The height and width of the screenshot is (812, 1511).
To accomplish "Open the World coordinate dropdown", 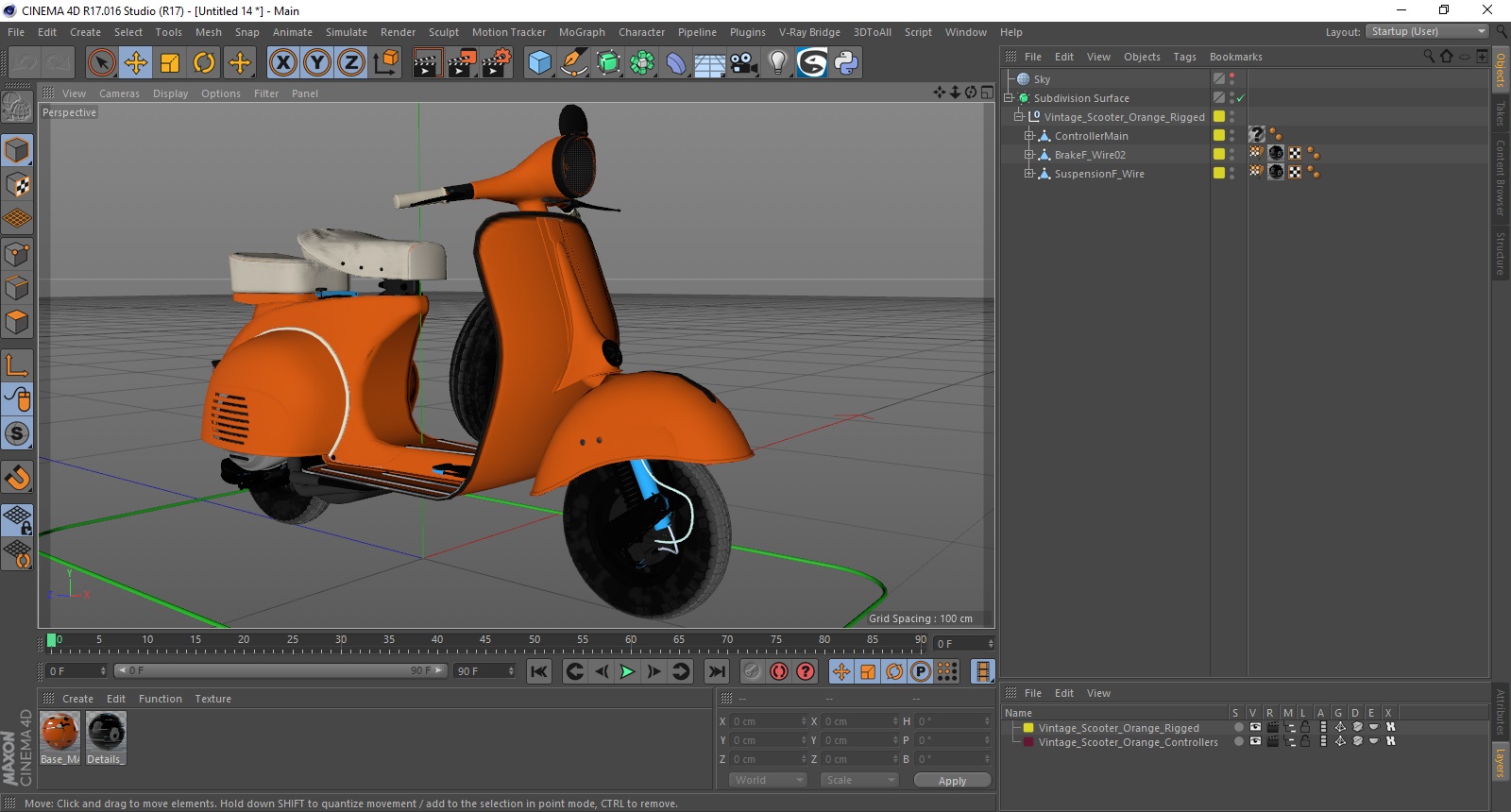I will [x=768, y=780].
